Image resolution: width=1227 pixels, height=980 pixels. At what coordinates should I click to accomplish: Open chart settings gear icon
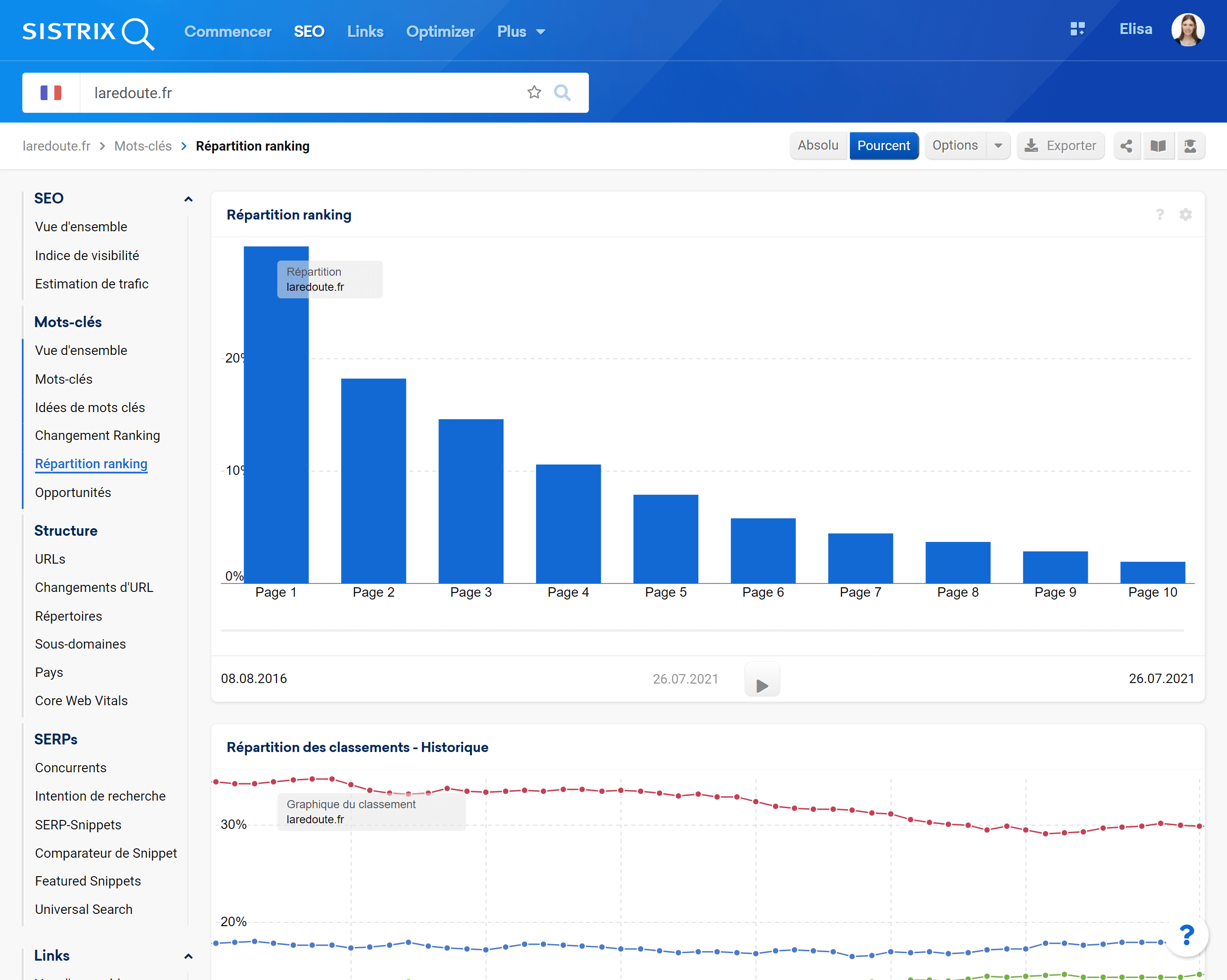(1185, 215)
